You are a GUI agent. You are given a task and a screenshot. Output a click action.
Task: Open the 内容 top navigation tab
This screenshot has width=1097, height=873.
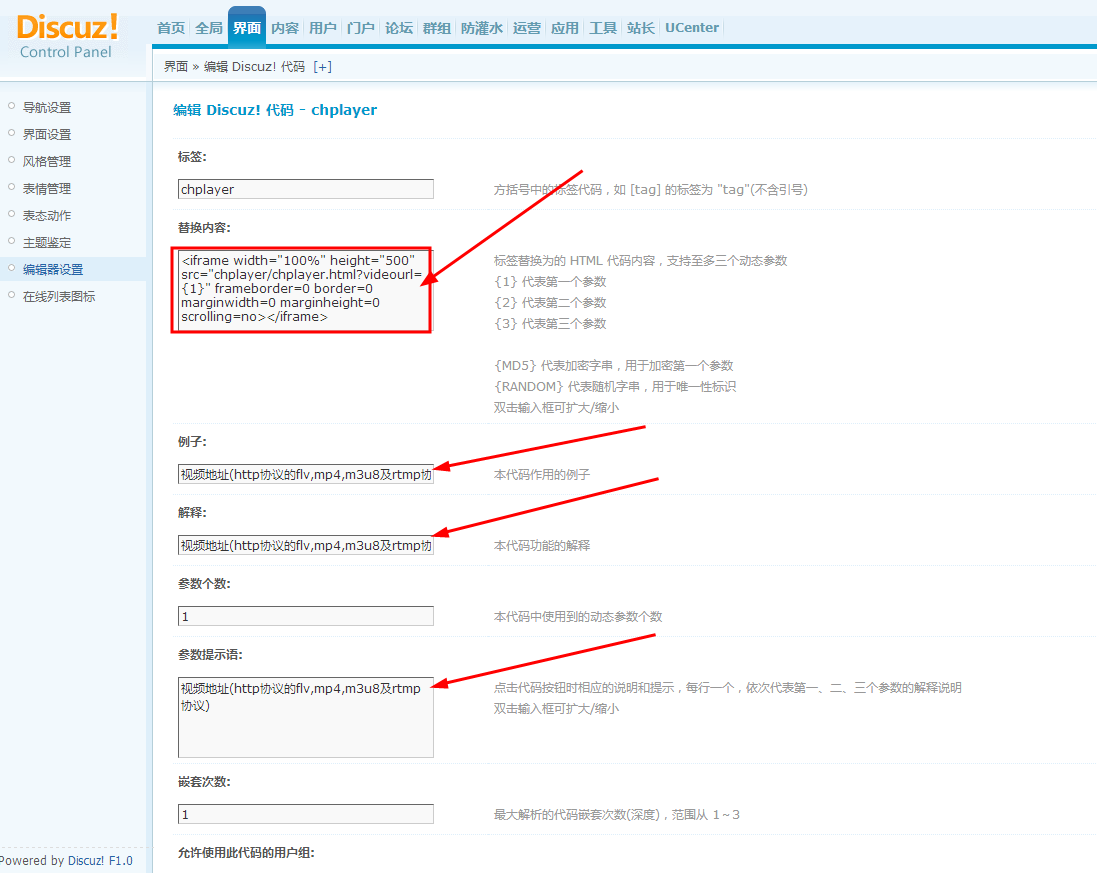pyautogui.click(x=285, y=28)
